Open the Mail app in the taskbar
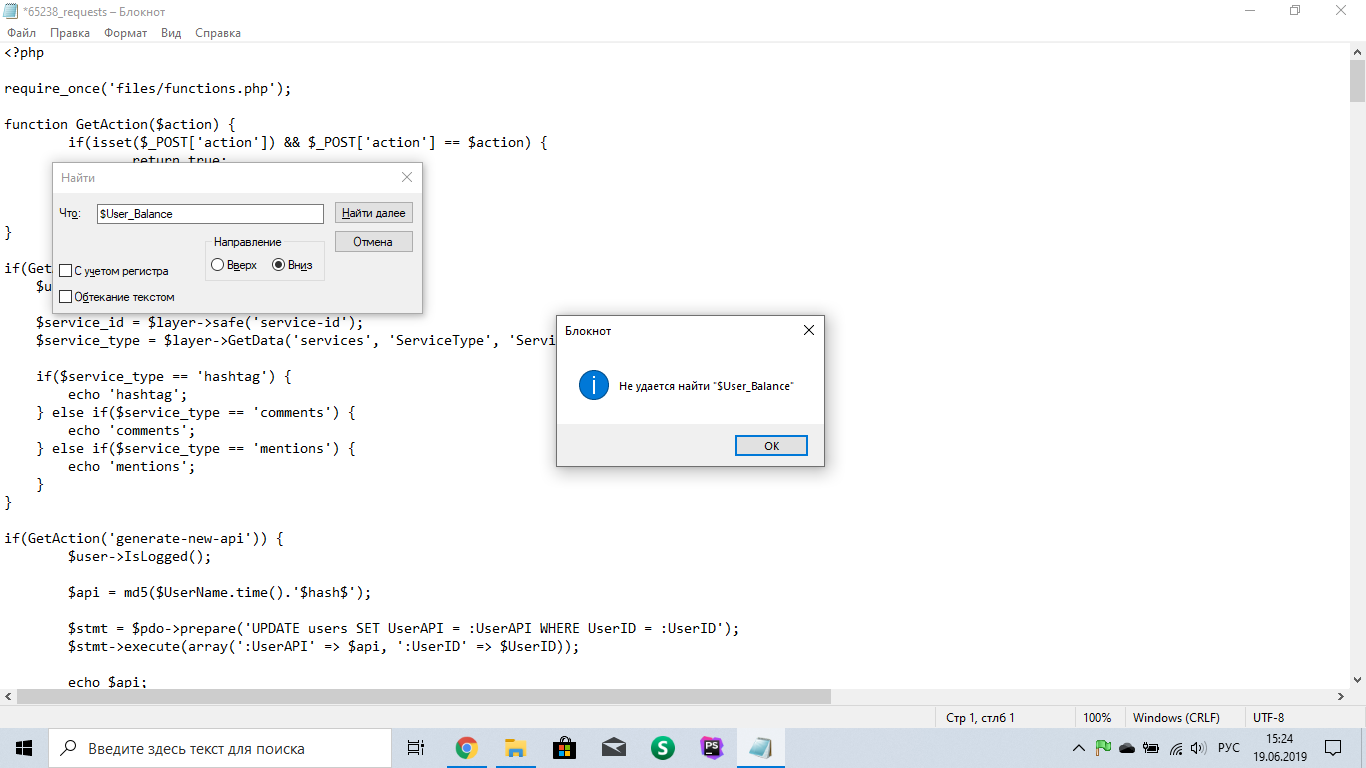Screen dimensions: 1366x768 click(x=613, y=748)
